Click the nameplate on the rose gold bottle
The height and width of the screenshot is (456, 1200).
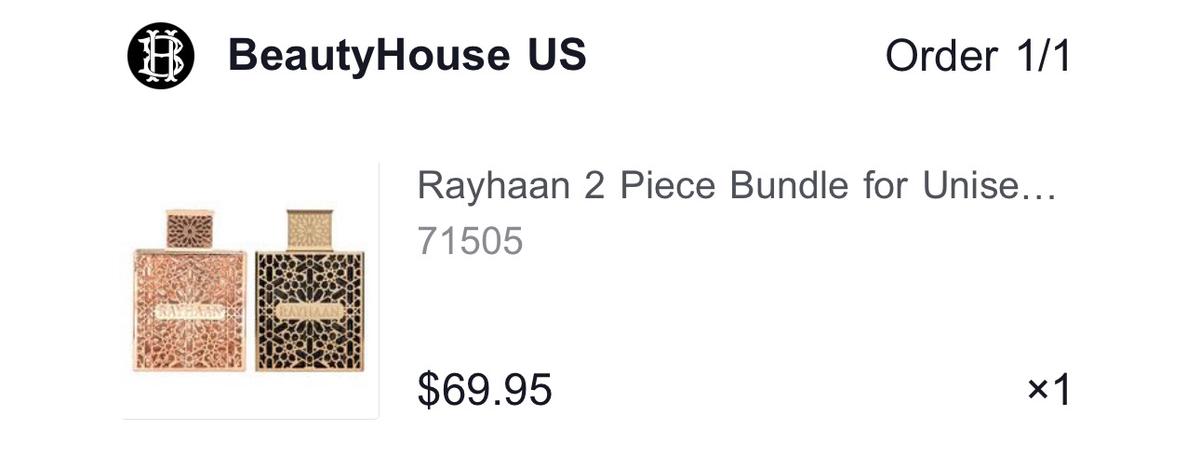click(189, 311)
